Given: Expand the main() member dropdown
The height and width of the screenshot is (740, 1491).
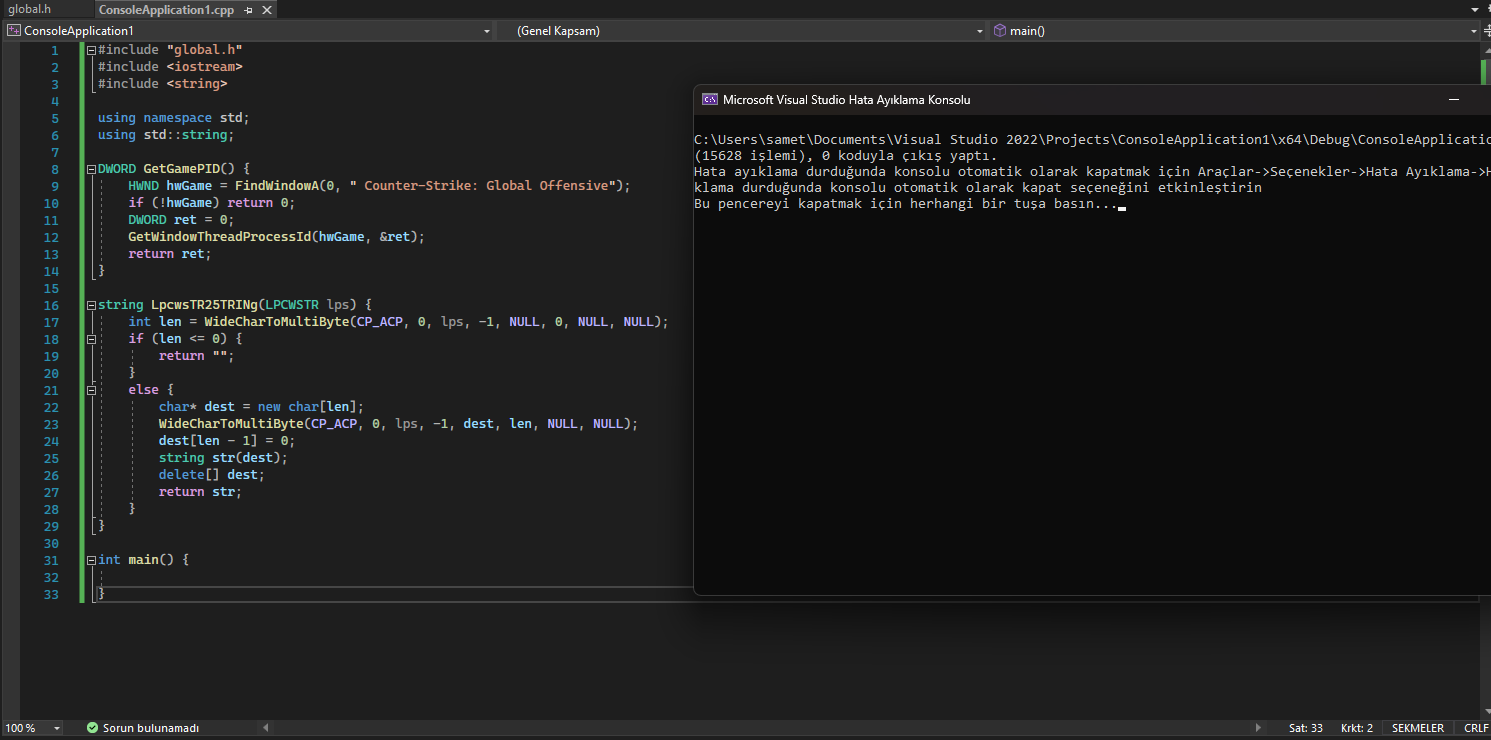Looking at the screenshot, I should click(x=1473, y=31).
